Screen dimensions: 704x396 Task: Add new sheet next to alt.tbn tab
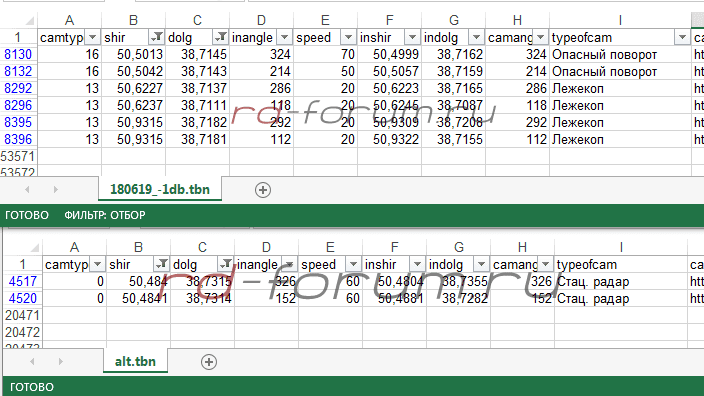coord(209,362)
